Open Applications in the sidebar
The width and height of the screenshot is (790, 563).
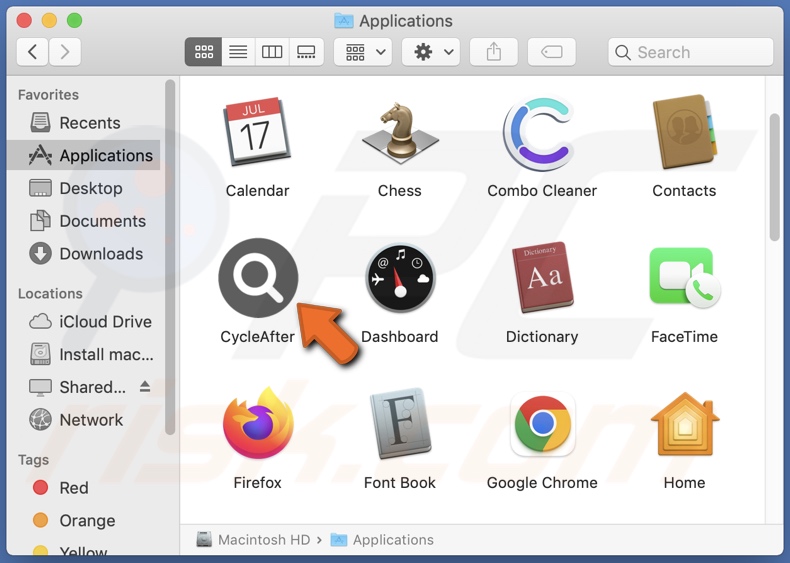[84, 155]
